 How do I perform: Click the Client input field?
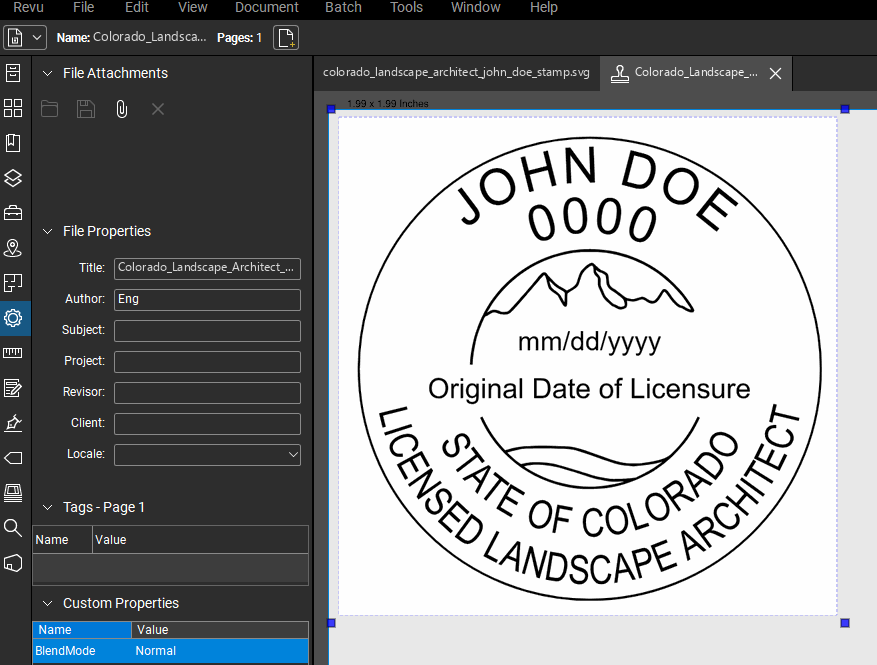point(208,424)
